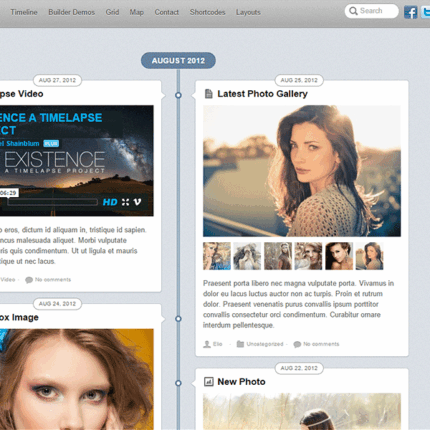Click comment bubble icon in video post
The width and height of the screenshot is (430, 430).
(x=29, y=280)
